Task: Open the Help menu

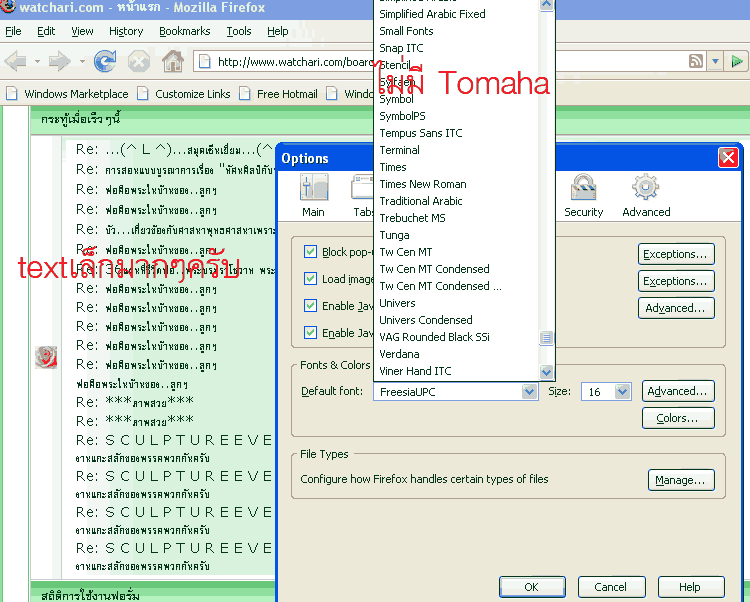Action: click(x=277, y=31)
